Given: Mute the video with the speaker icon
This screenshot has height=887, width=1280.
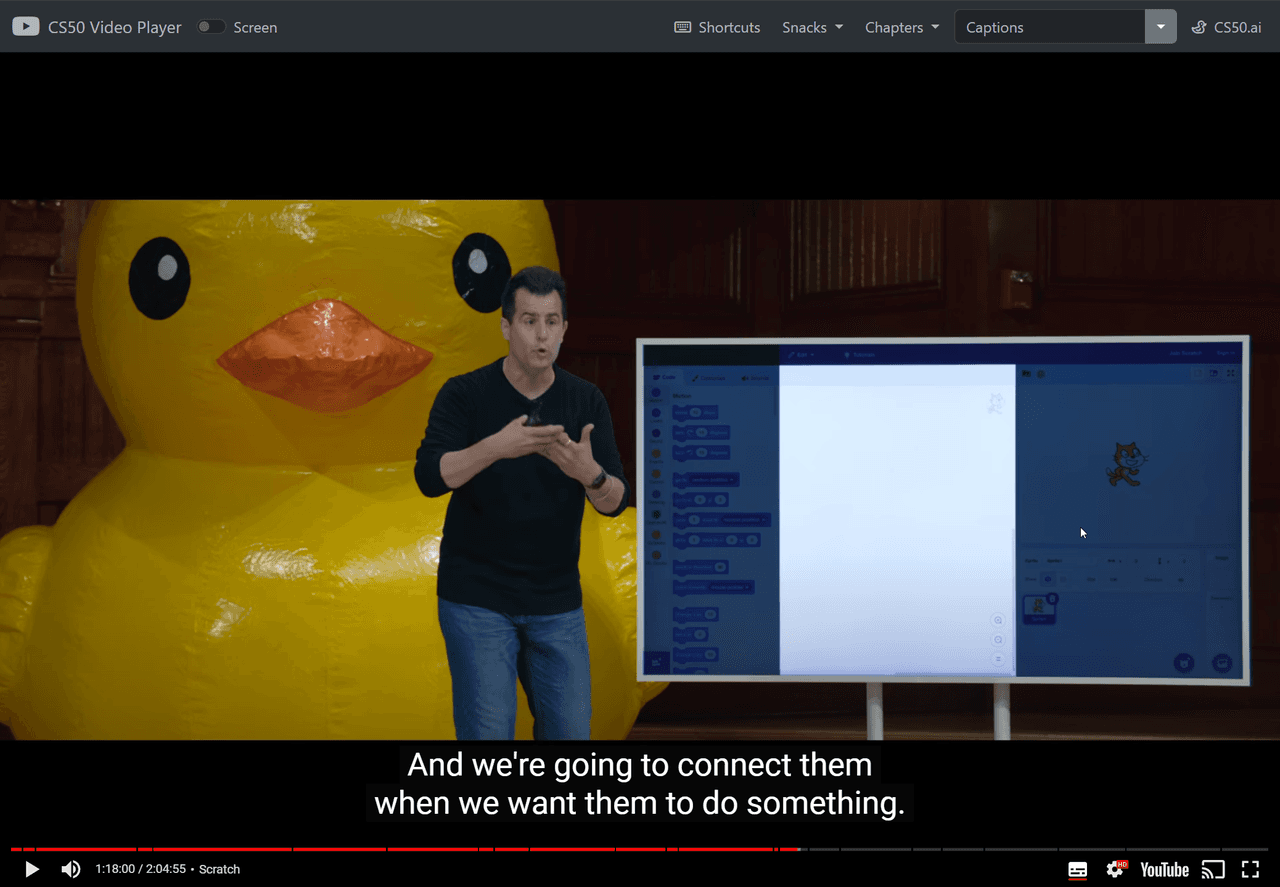Looking at the screenshot, I should point(71,869).
